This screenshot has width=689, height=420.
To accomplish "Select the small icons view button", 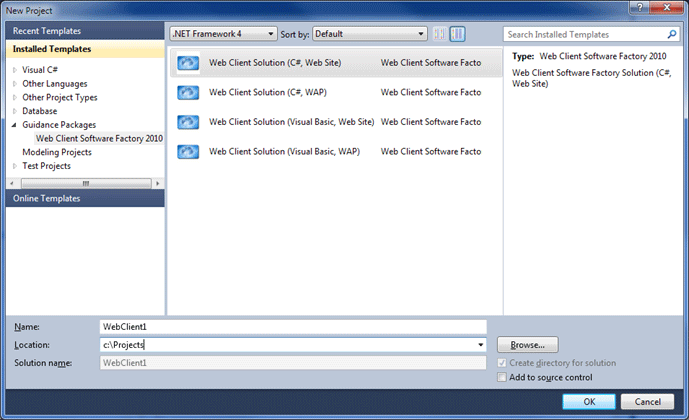I will coord(439,34).
